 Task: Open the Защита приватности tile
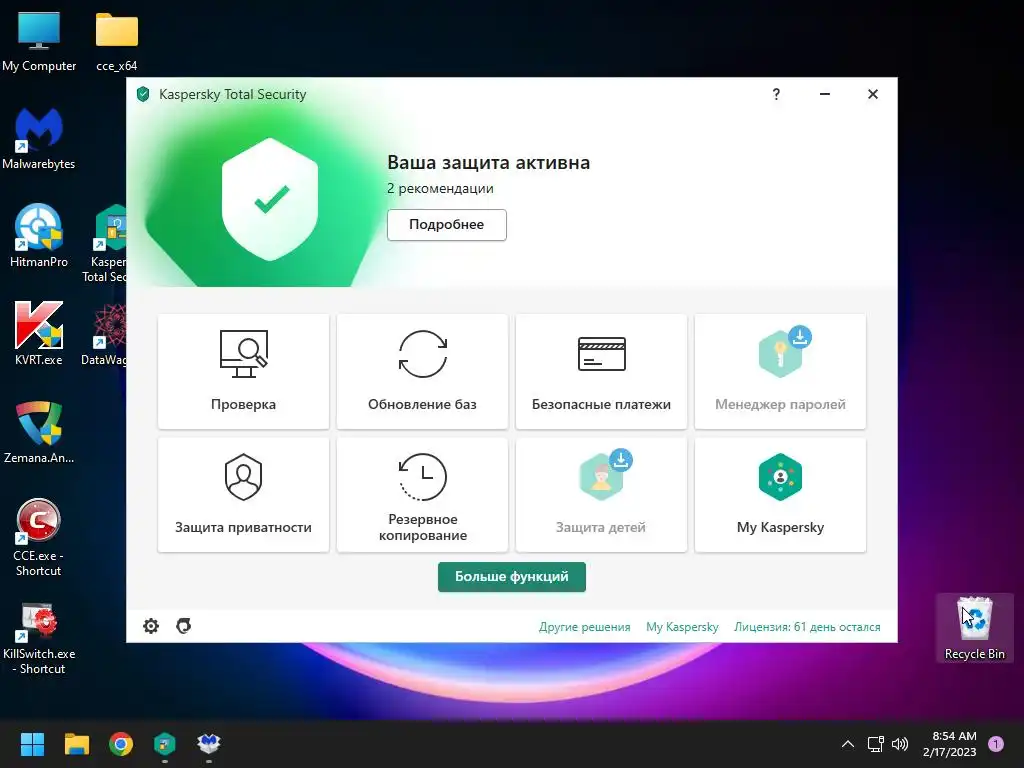click(243, 494)
